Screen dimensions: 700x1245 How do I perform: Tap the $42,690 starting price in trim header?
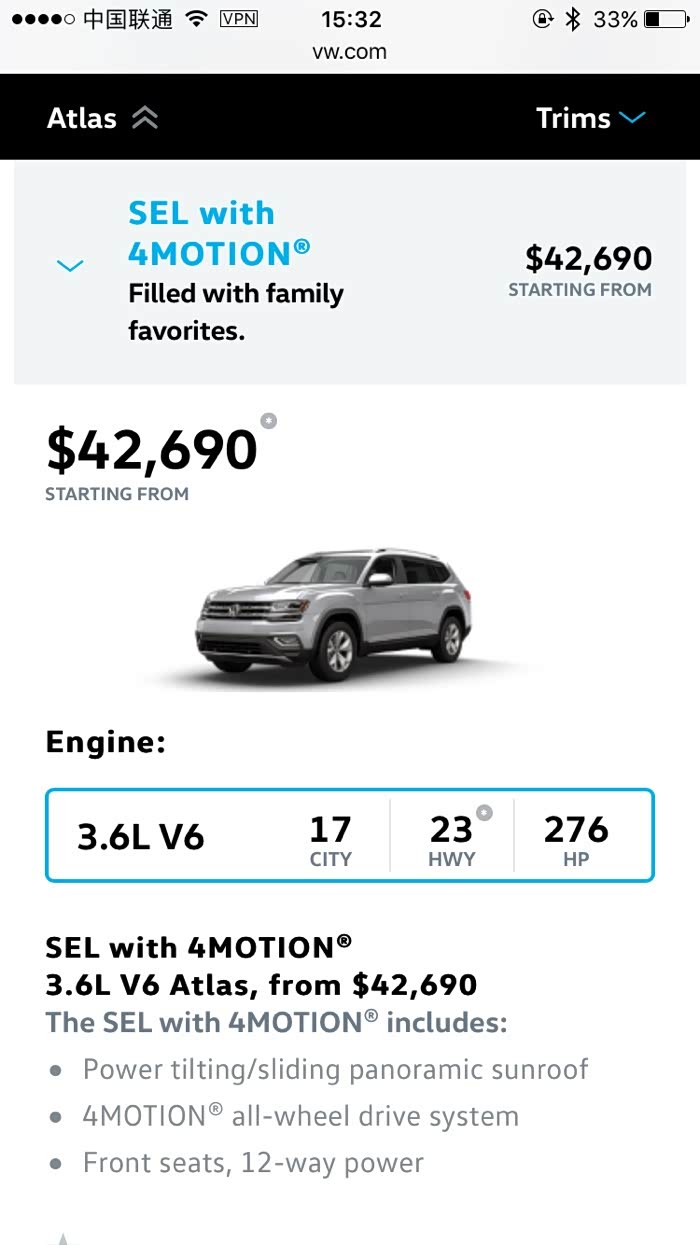point(588,259)
